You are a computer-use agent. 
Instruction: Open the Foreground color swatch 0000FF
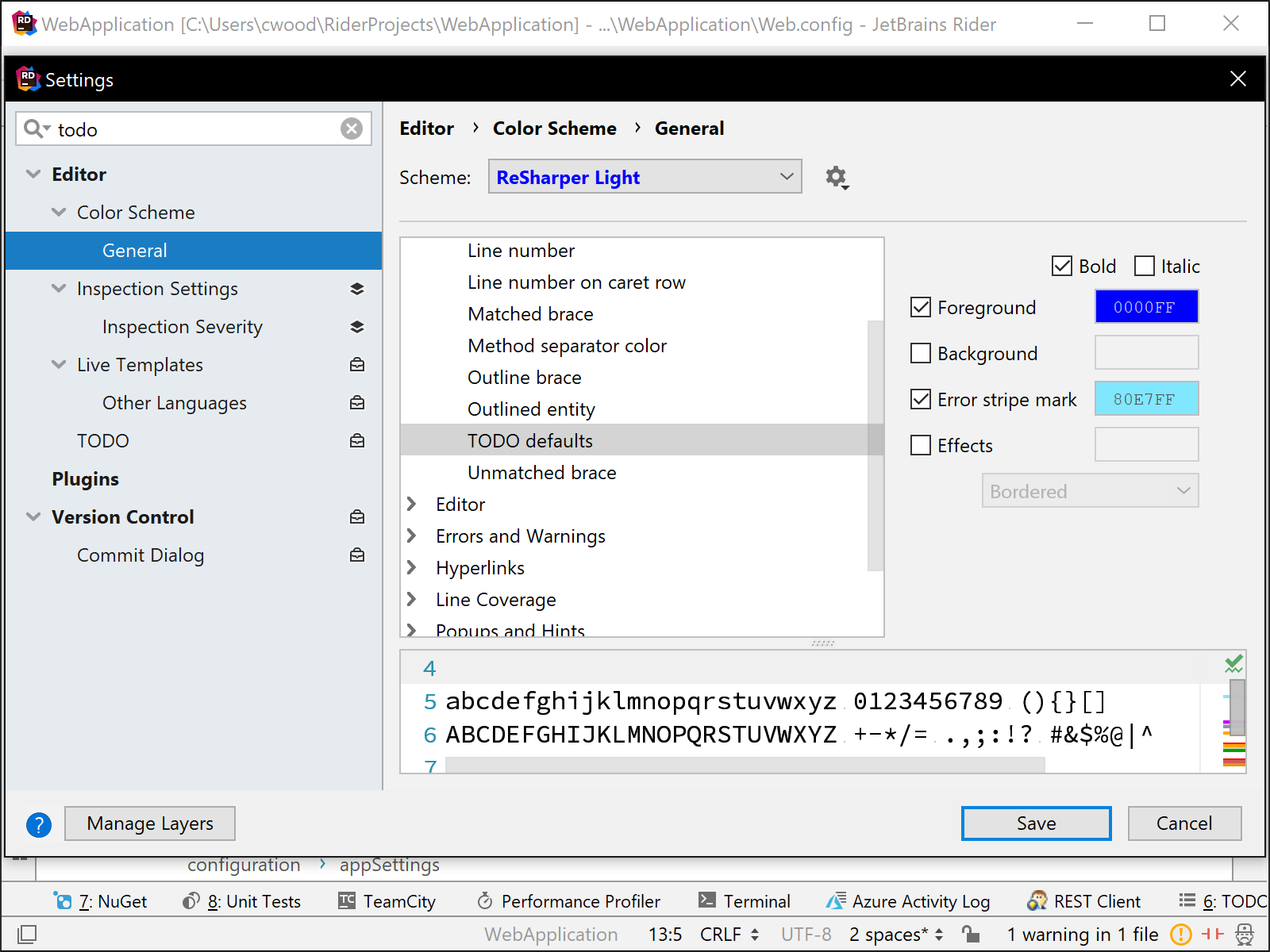[x=1146, y=307]
